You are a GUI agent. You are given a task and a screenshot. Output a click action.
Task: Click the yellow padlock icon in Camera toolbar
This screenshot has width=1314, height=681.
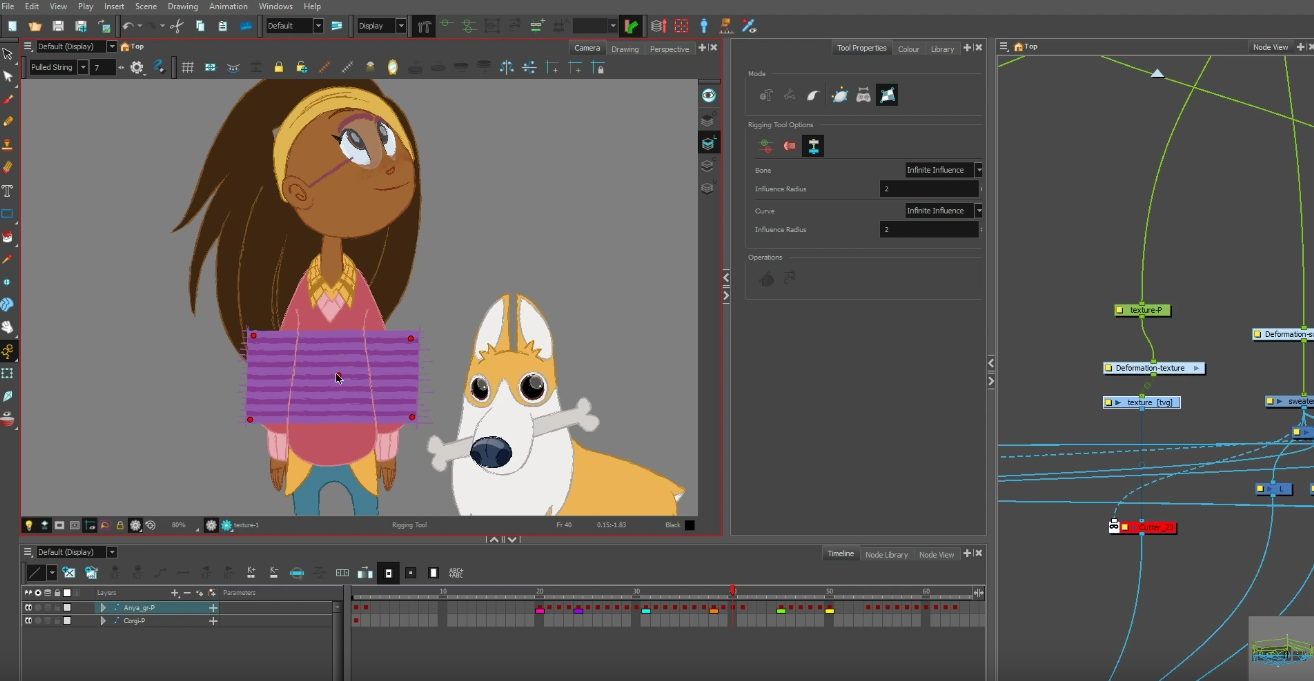[278, 67]
